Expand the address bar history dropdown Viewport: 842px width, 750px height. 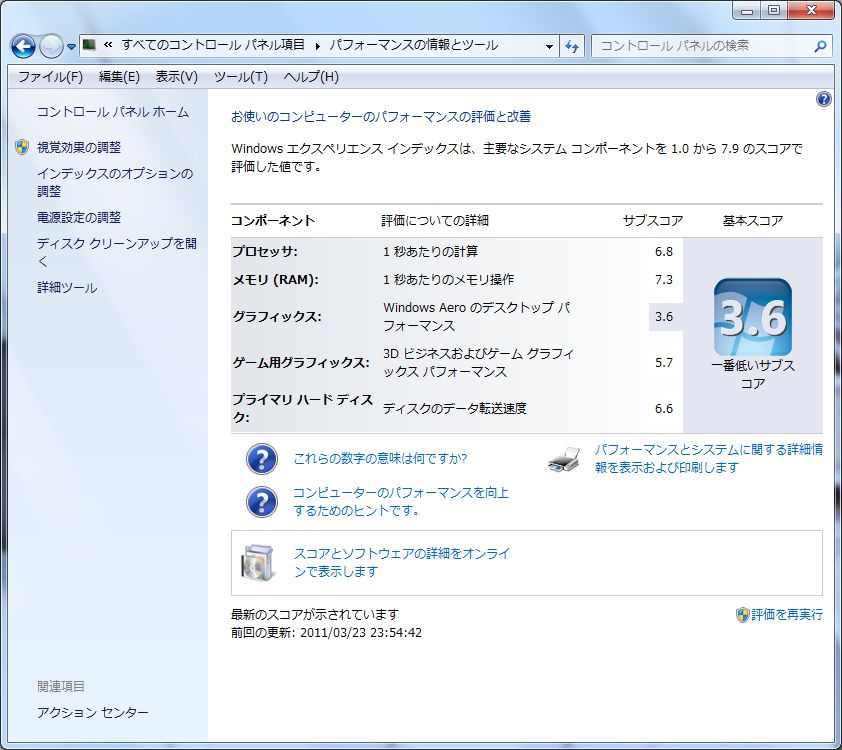(x=549, y=46)
